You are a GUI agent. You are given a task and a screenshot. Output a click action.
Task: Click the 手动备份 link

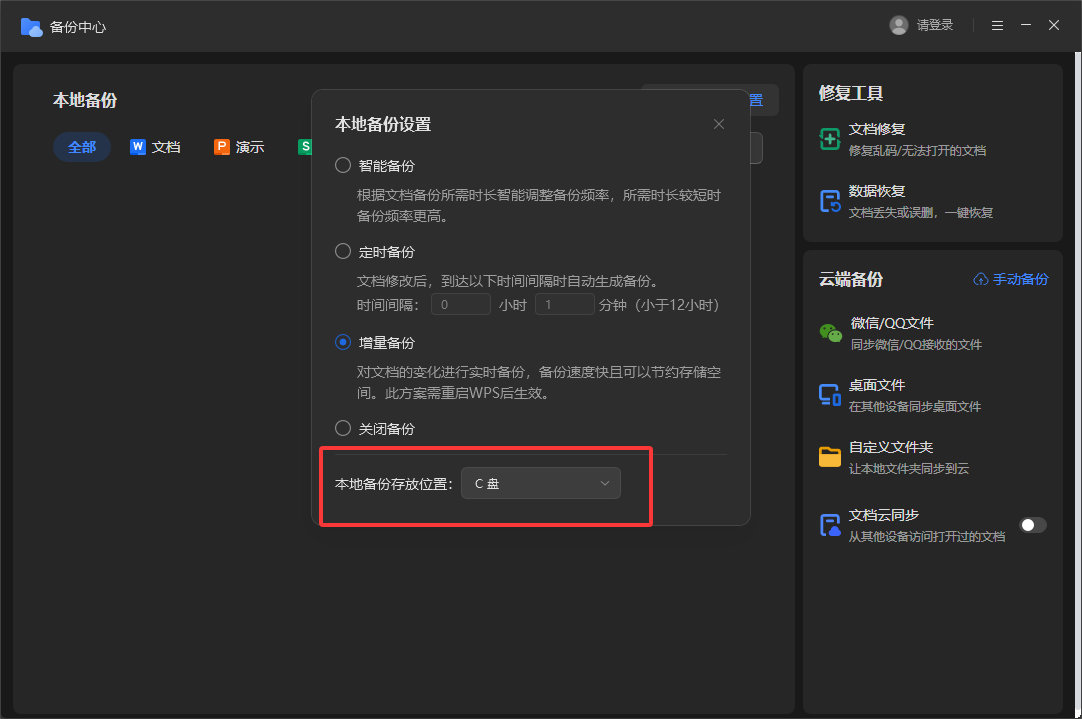tap(1011, 280)
